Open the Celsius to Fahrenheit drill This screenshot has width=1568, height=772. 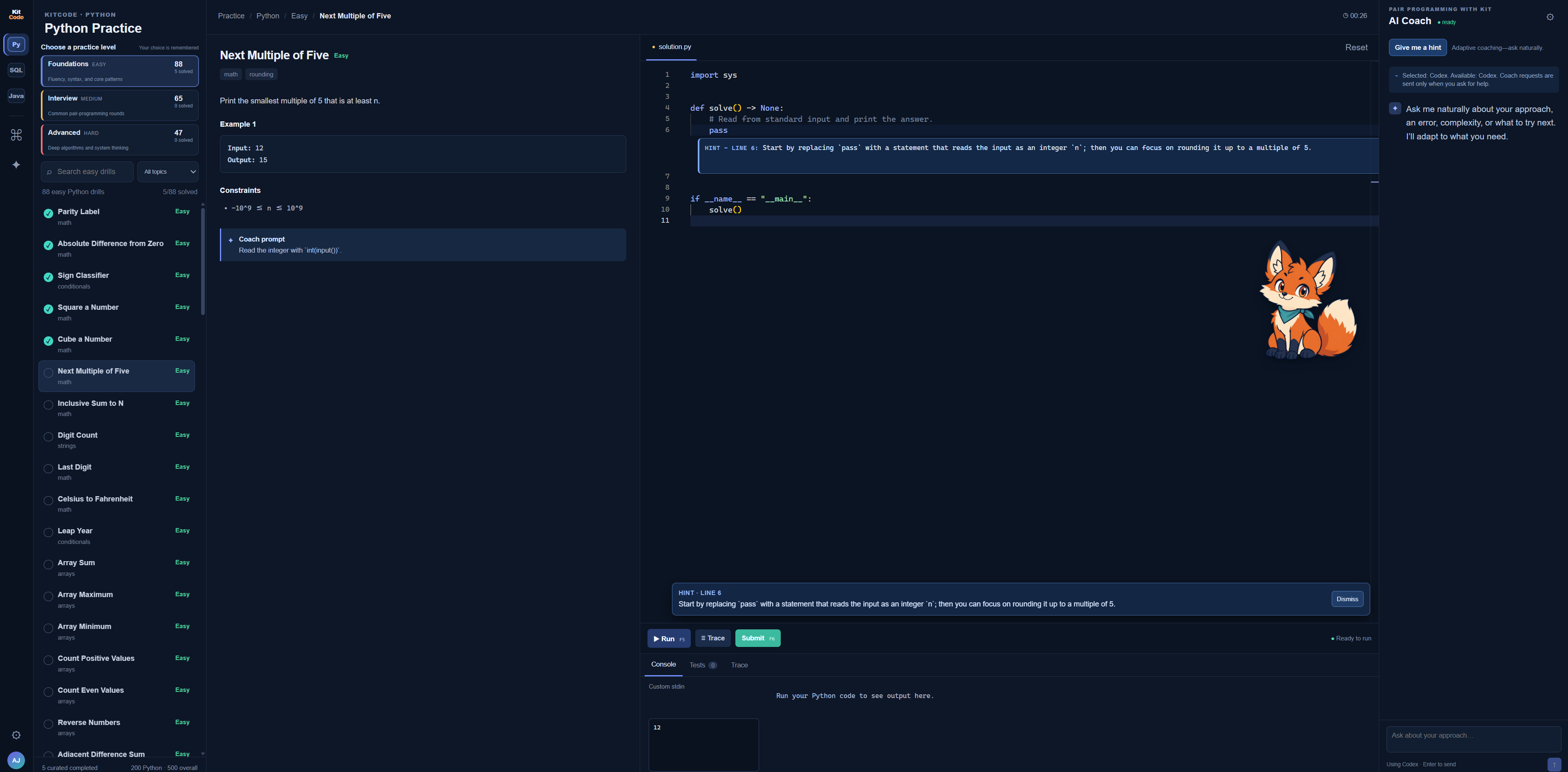[x=117, y=504]
